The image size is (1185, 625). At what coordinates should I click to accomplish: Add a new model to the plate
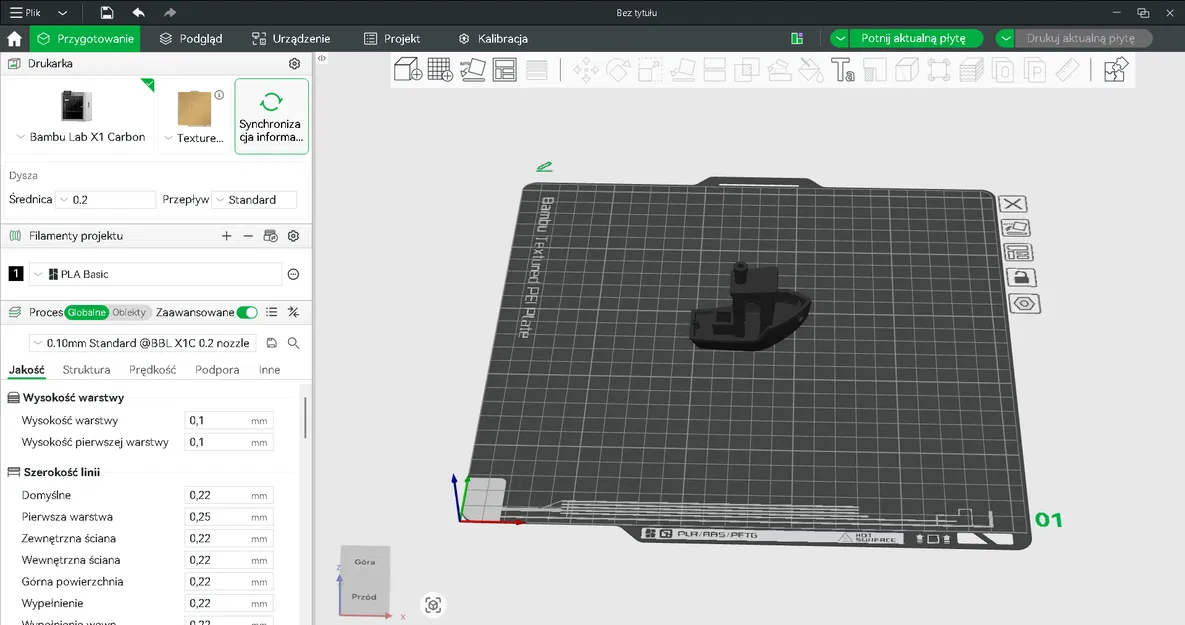(x=406, y=69)
